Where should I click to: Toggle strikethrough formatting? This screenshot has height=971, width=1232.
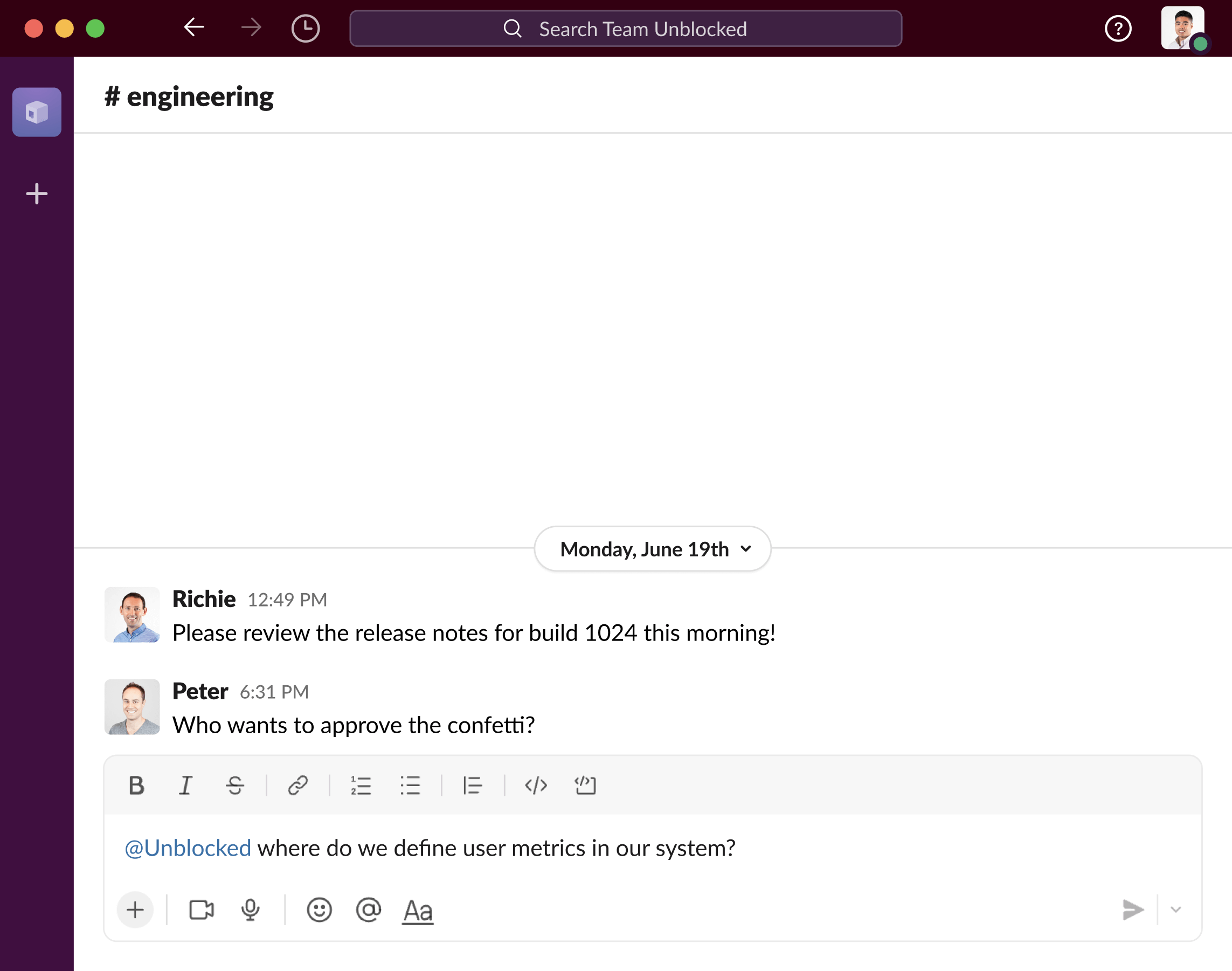[234, 785]
